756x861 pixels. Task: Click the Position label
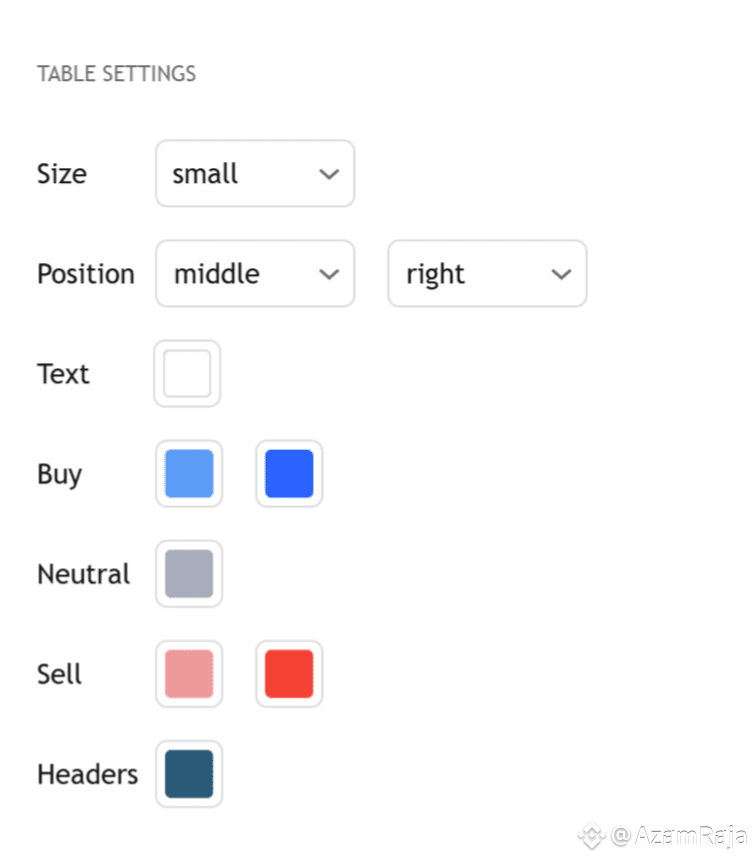click(x=86, y=274)
